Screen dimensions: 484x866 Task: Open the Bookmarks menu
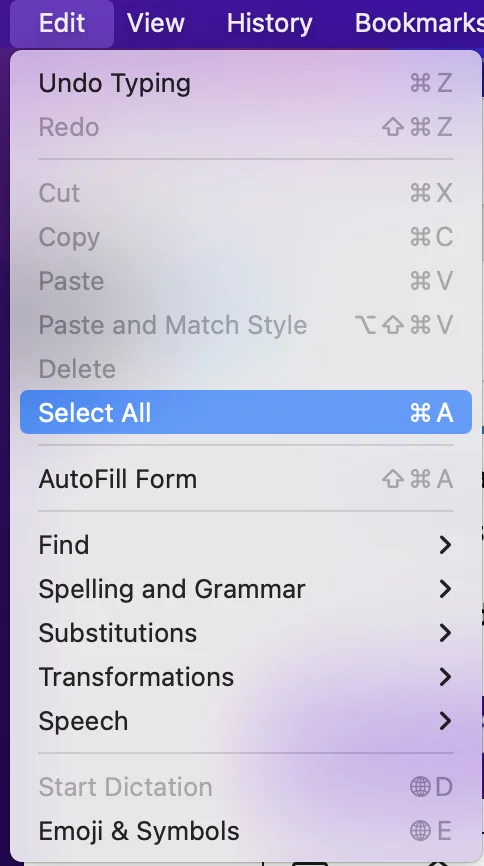point(419,23)
